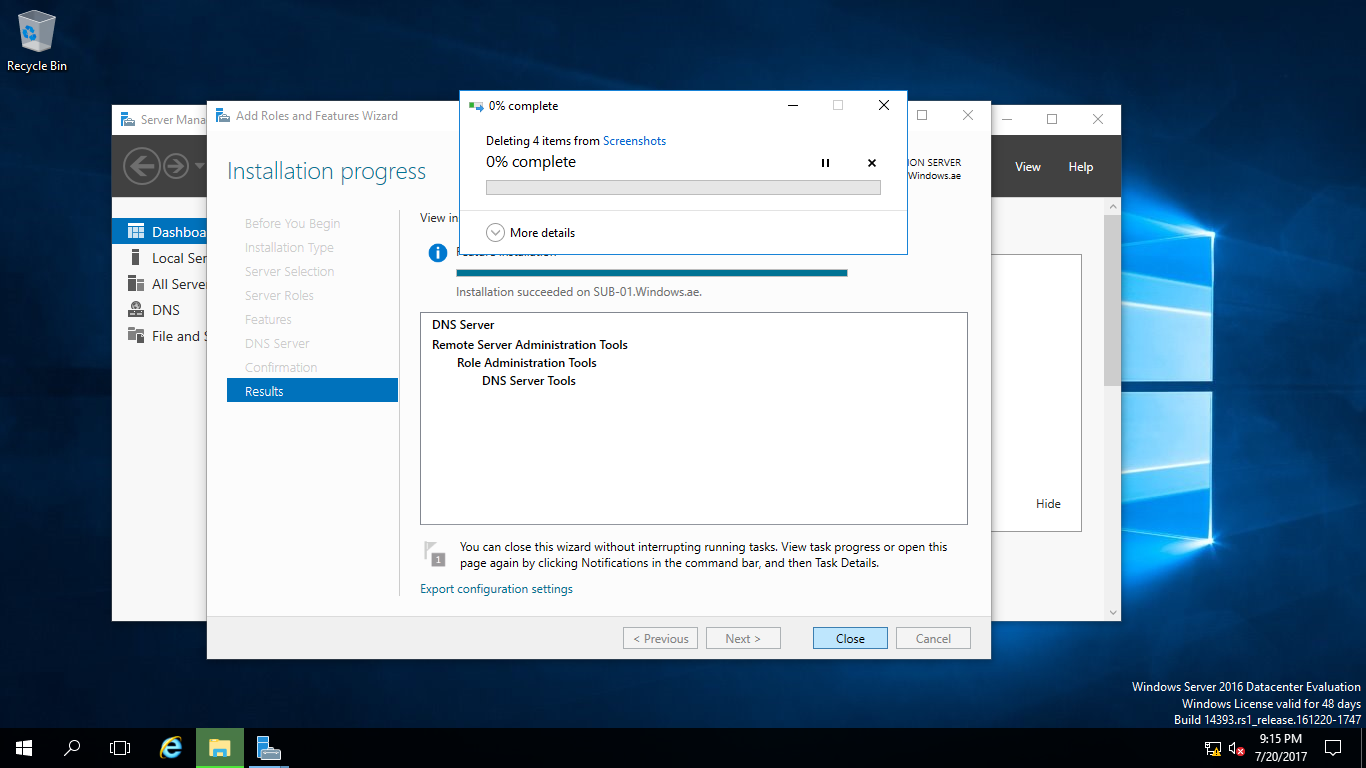Click the Windows Start button
Viewport: 1366px width, 768px height.
(24, 748)
